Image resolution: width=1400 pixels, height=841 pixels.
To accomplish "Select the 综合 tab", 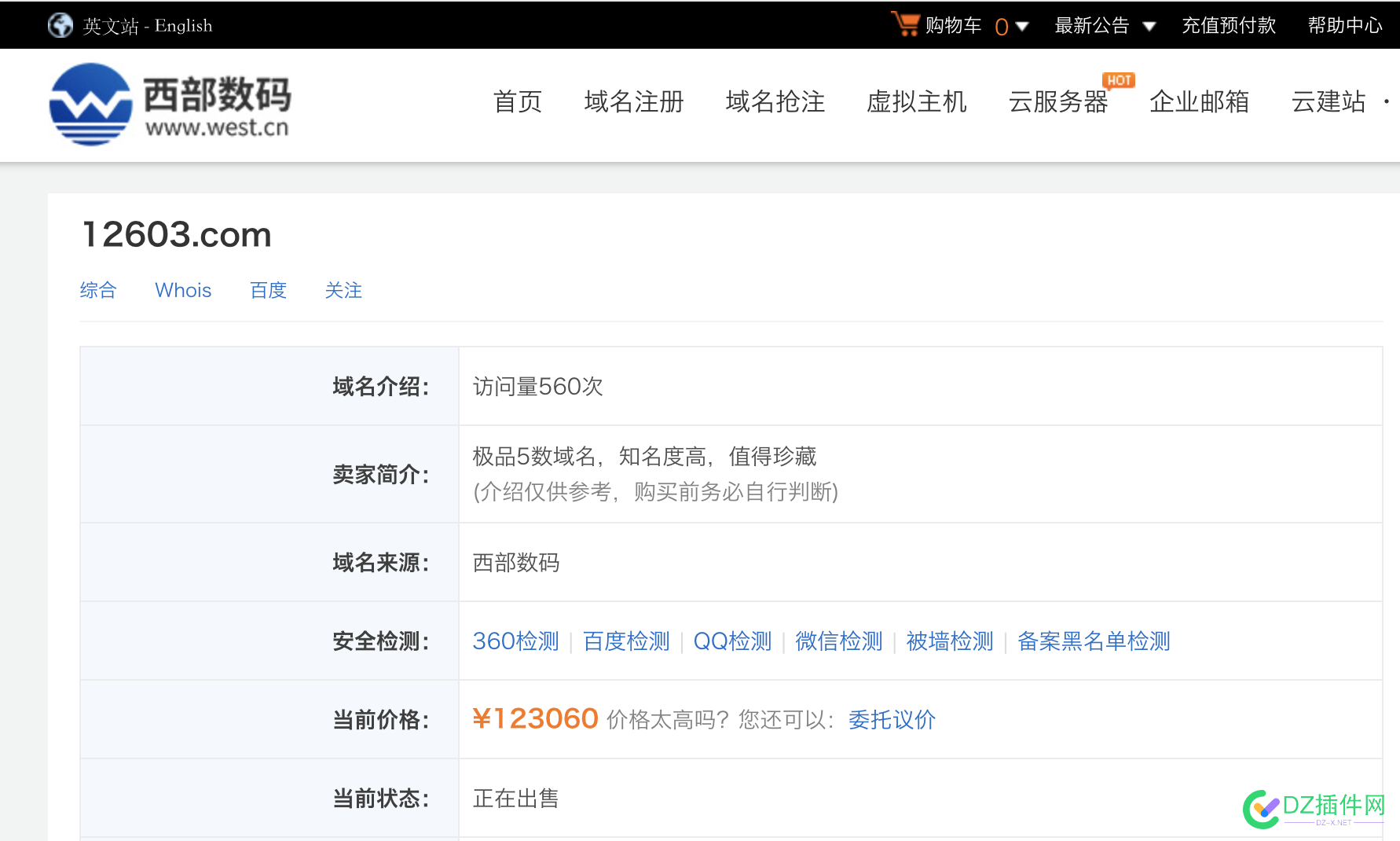I will tap(98, 290).
